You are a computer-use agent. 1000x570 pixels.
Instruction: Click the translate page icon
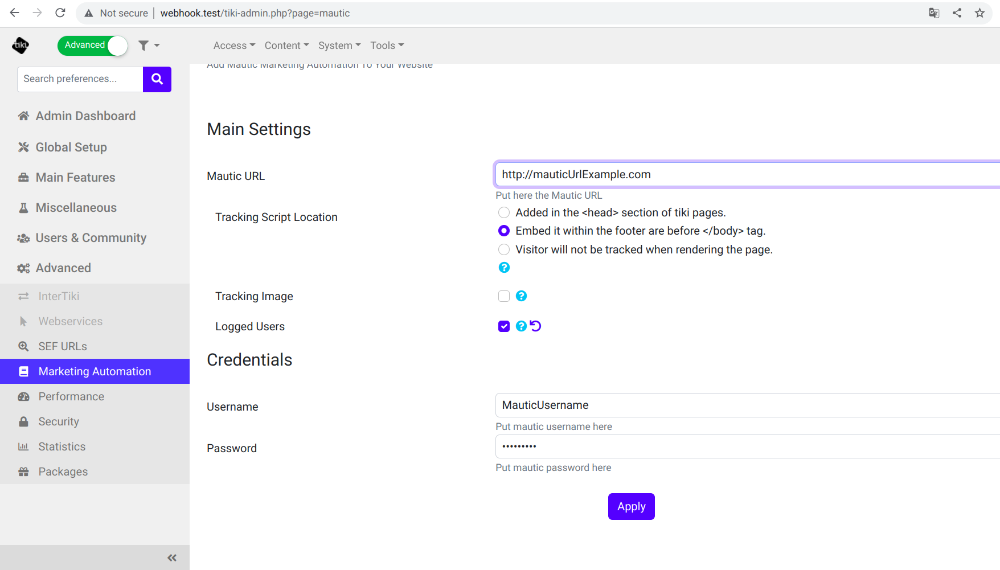934,13
